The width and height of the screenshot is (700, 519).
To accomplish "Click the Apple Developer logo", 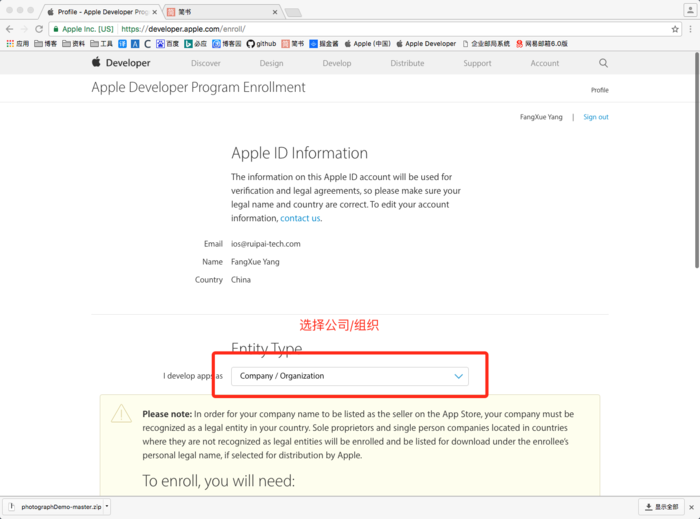I will click(x=121, y=62).
